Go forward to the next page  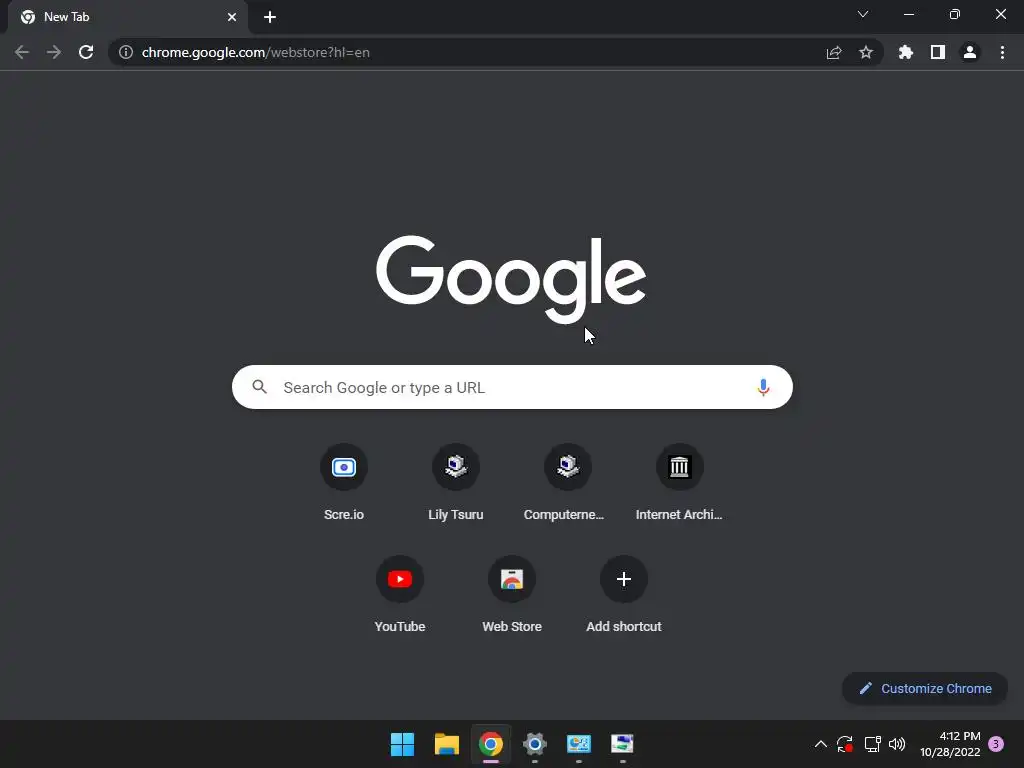coord(54,52)
